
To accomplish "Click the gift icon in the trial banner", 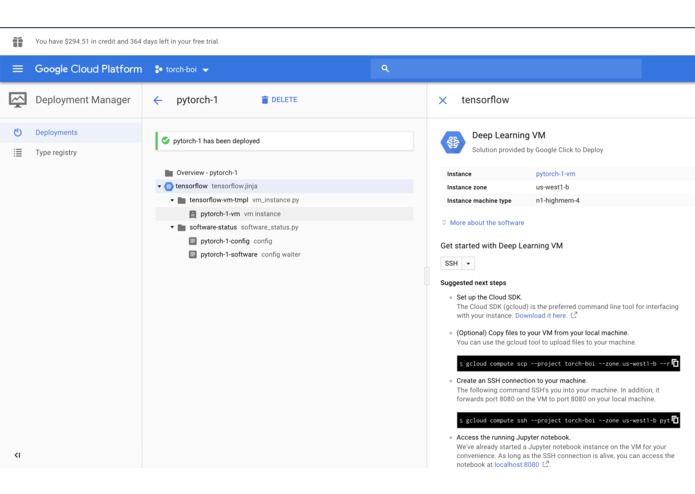I will click(18, 42).
